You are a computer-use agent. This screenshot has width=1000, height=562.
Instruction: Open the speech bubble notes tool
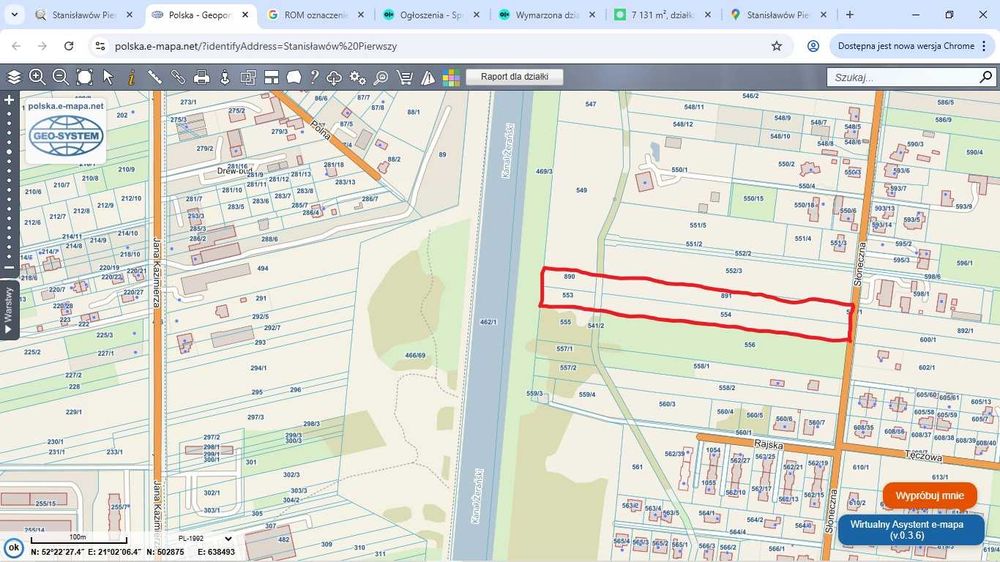point(294,77)
